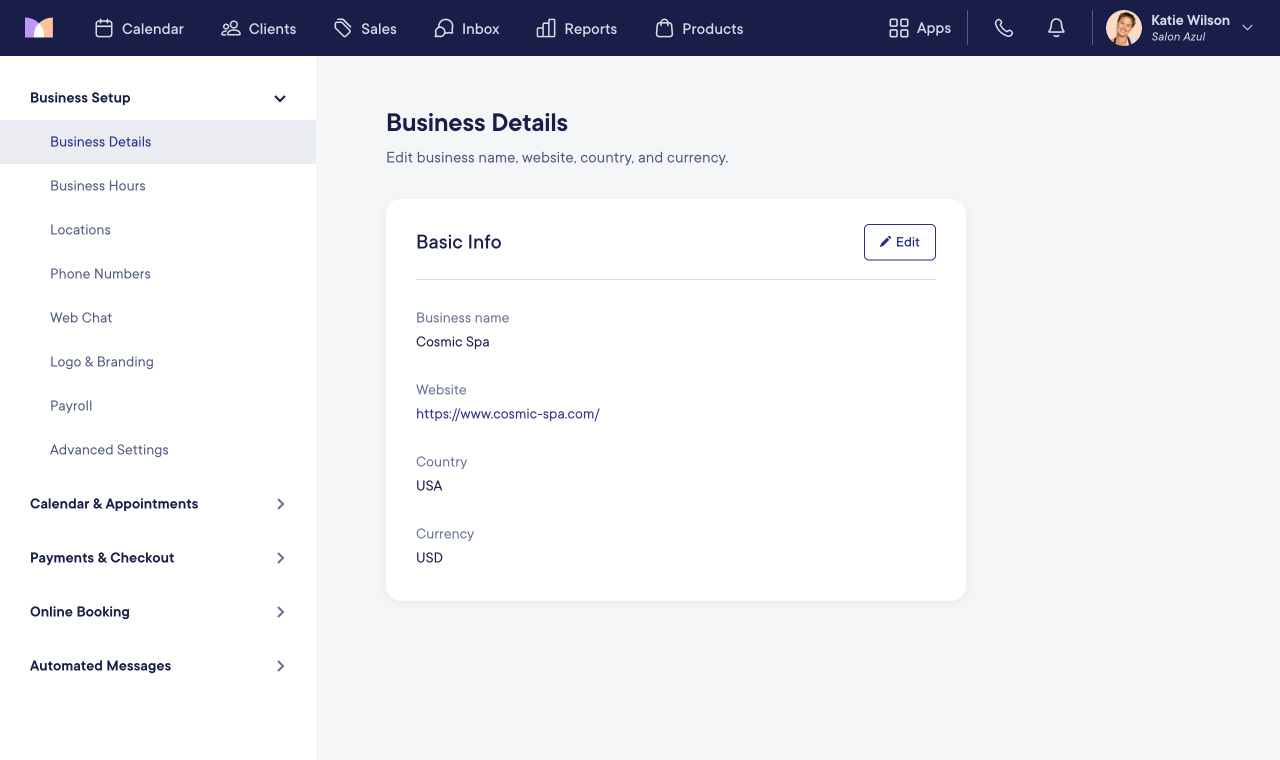Open the Inbox chat icon
The height and width of the screenshot is (760, 1280).
tap(444, 28)
